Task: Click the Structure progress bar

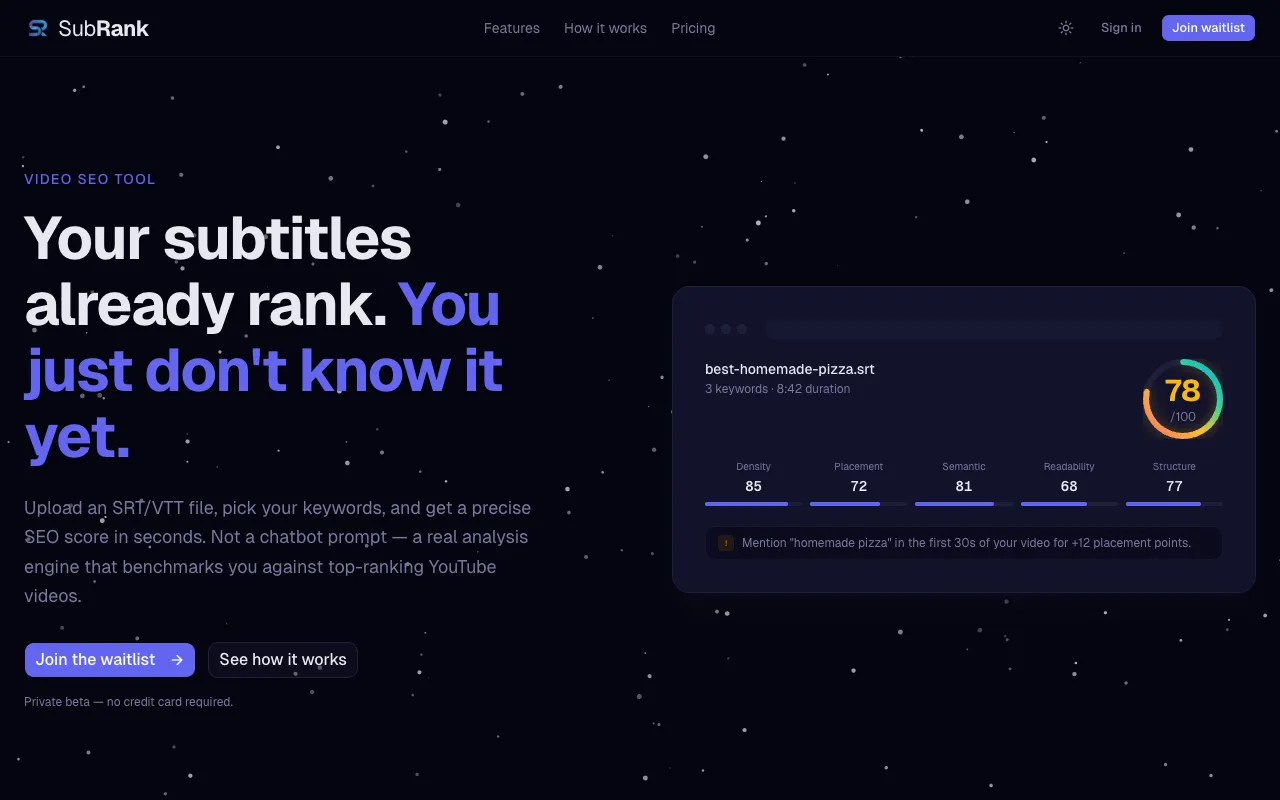Action: point(1174,504)
